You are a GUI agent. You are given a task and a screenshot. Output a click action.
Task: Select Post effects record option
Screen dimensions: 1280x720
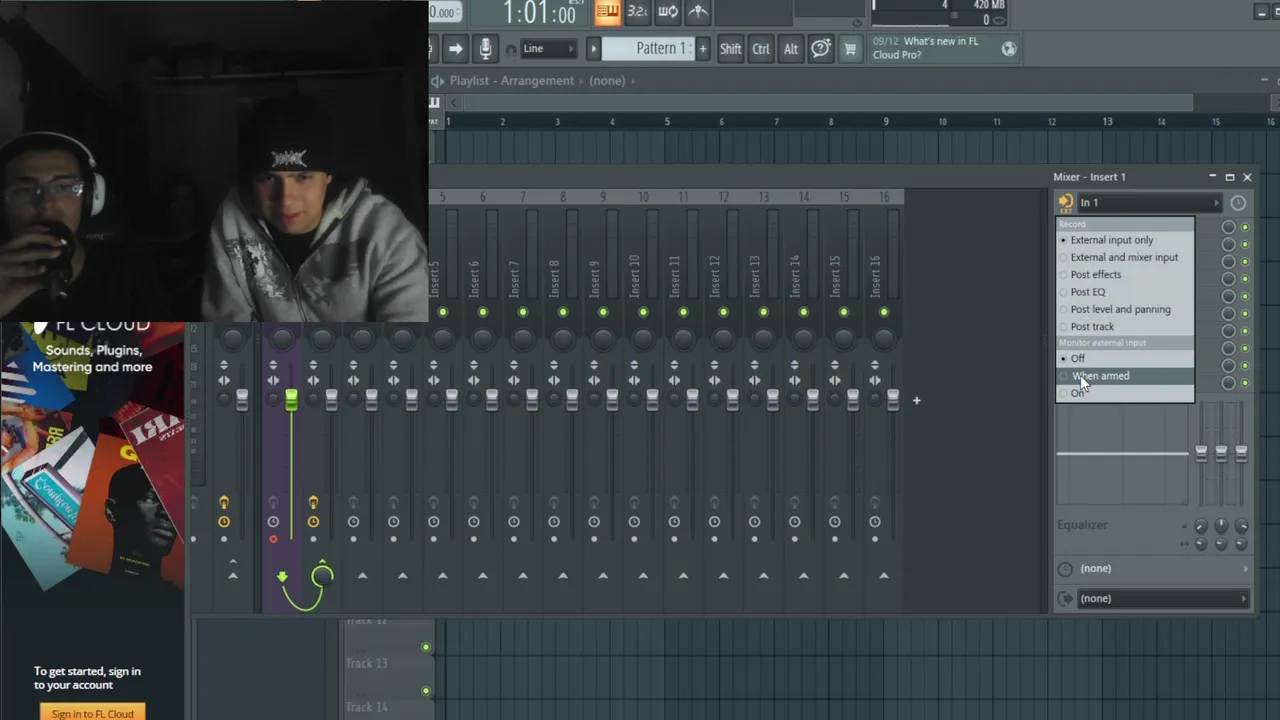pyautogui.click(x=1124, y=275)
